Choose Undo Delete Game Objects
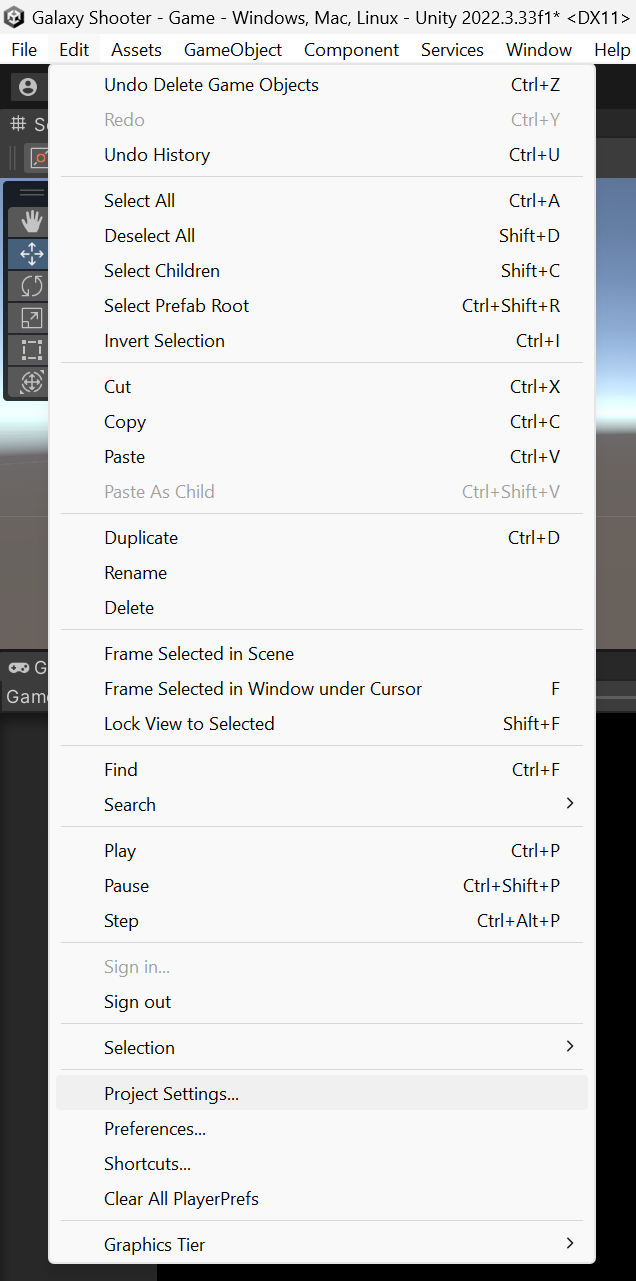Screen dimensions: 636x1281 click(x=211, y=85)
